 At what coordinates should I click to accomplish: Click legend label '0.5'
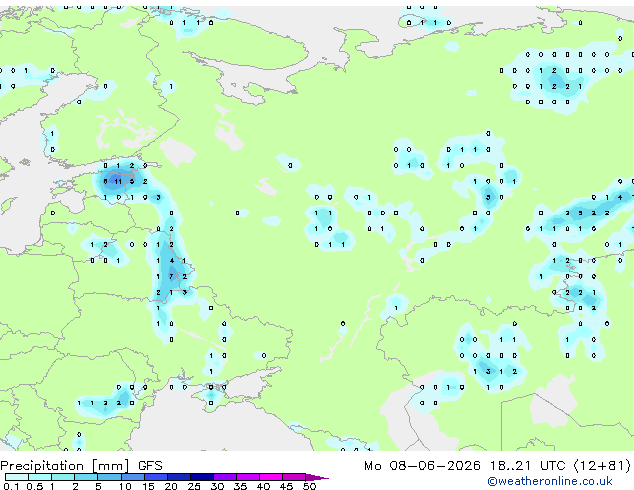pos(35,486)
